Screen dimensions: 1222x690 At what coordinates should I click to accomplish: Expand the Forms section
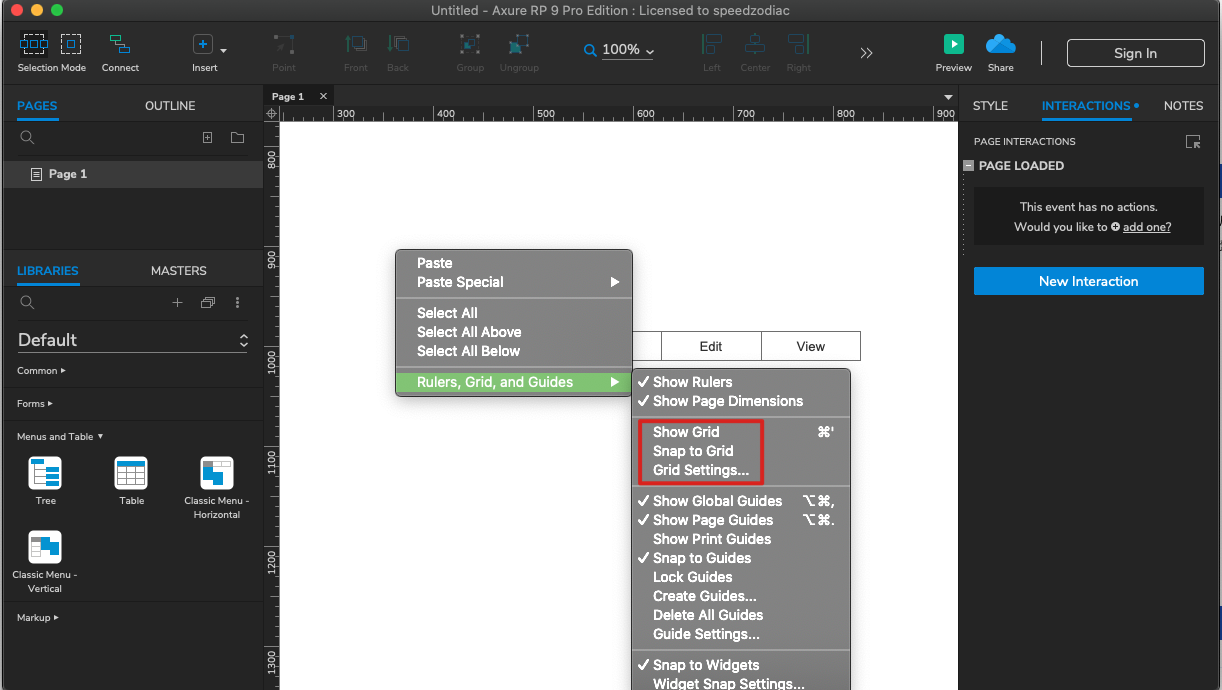point(35,404)
